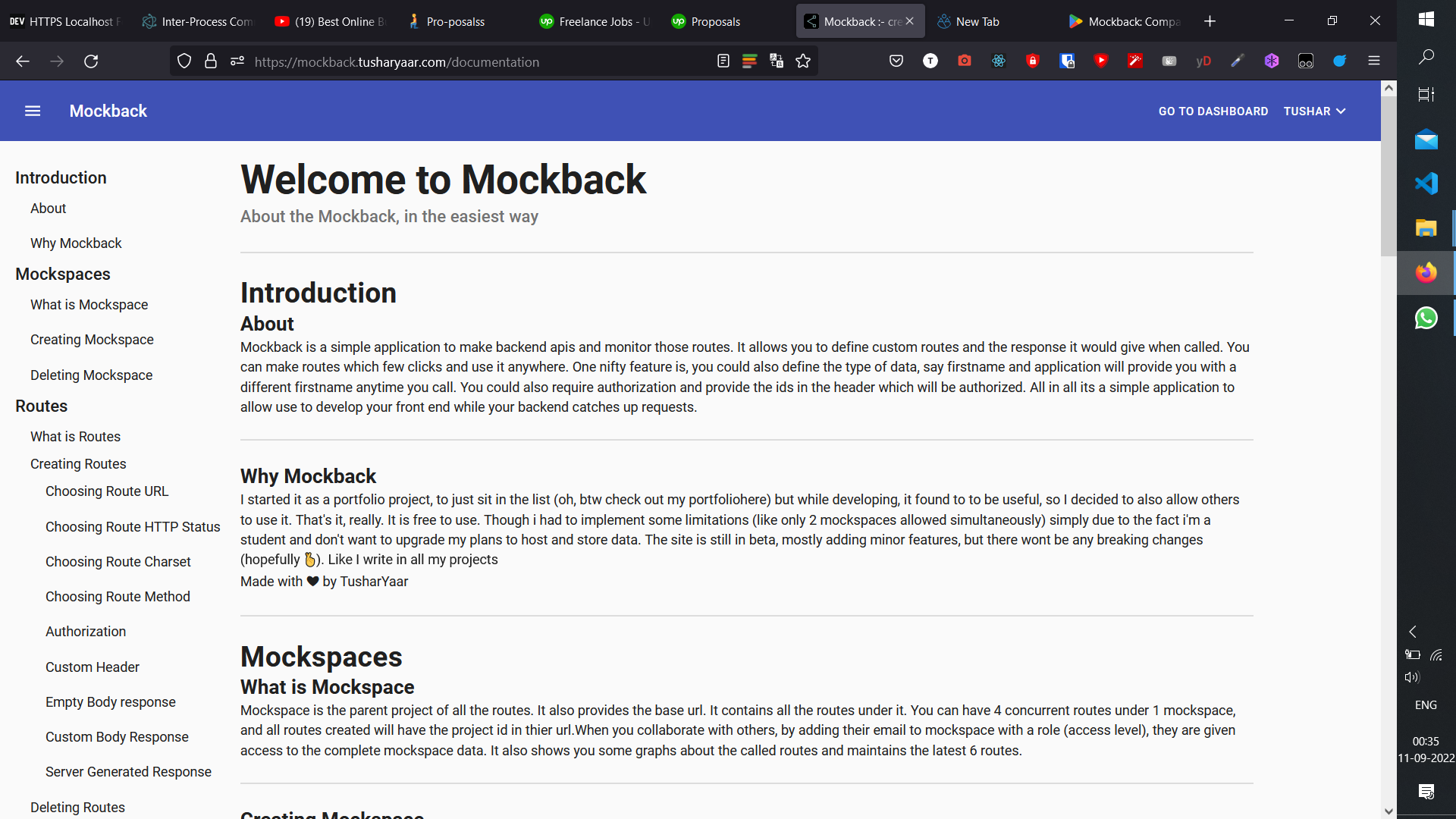Click GO TO DASHBOARD button
Screen dimensions: 1456x819
pos(1213,111)
